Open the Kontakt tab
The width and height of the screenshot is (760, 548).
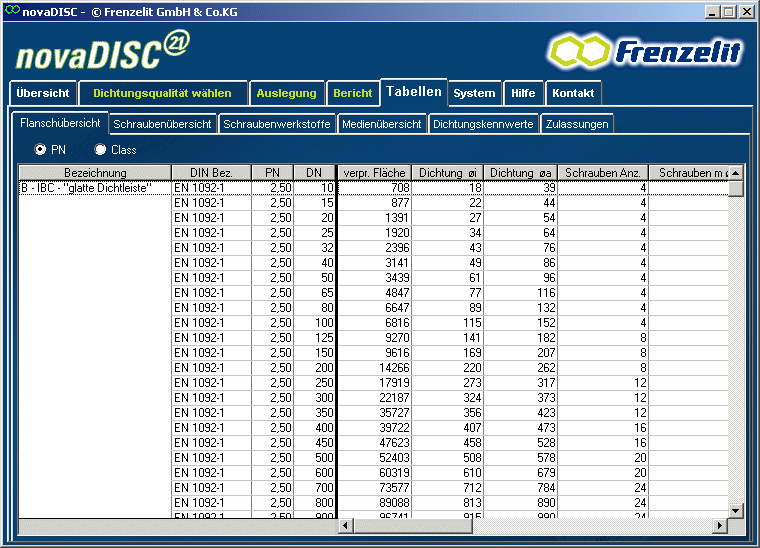573,93
